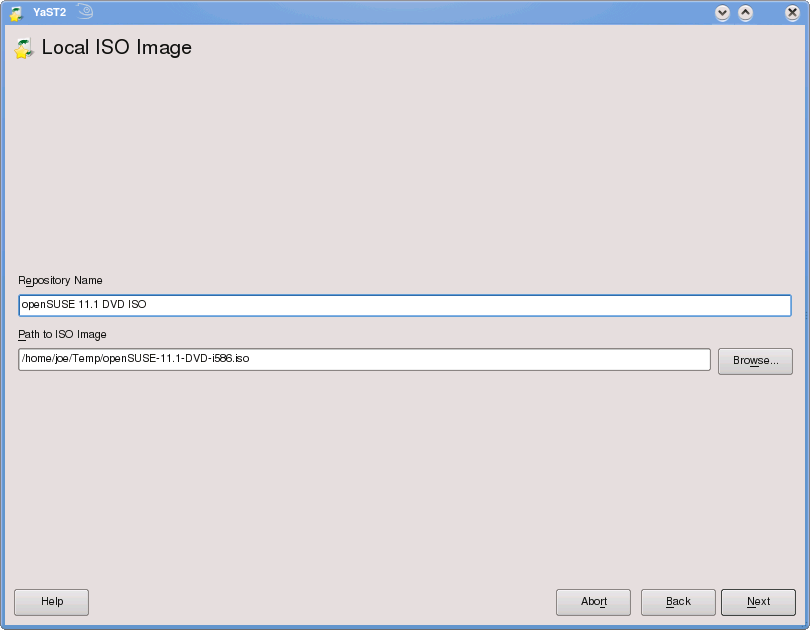Screen dimensions: 810x630
Task: Click the Browse... button
Action: click(x=755, y=361)
